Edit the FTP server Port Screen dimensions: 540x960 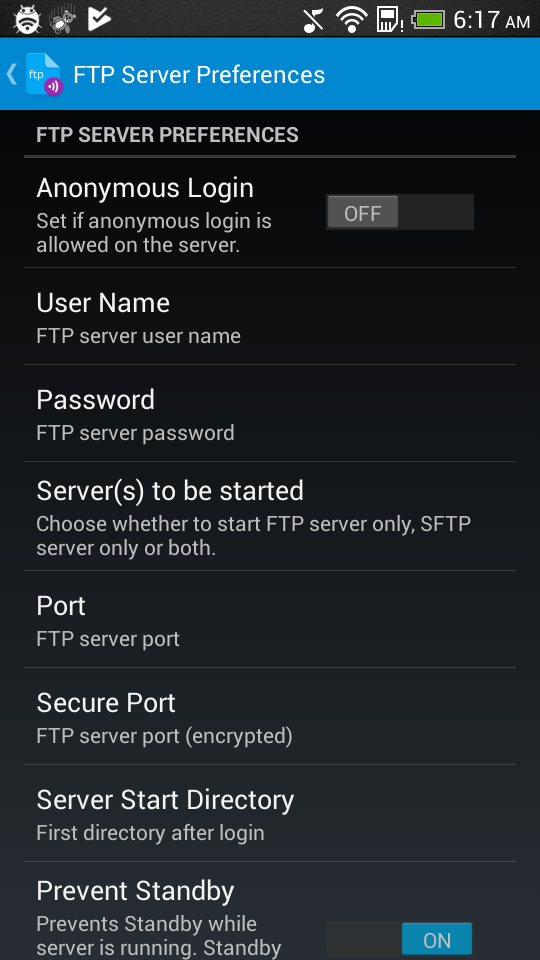(x=270, y=619)
